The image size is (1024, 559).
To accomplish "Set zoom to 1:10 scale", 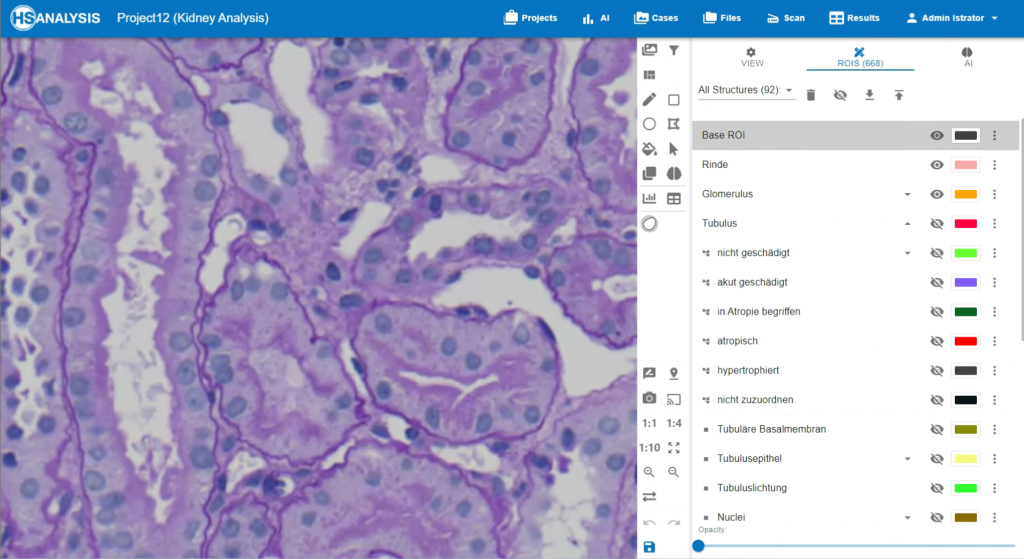I will (x=649, y=447).
